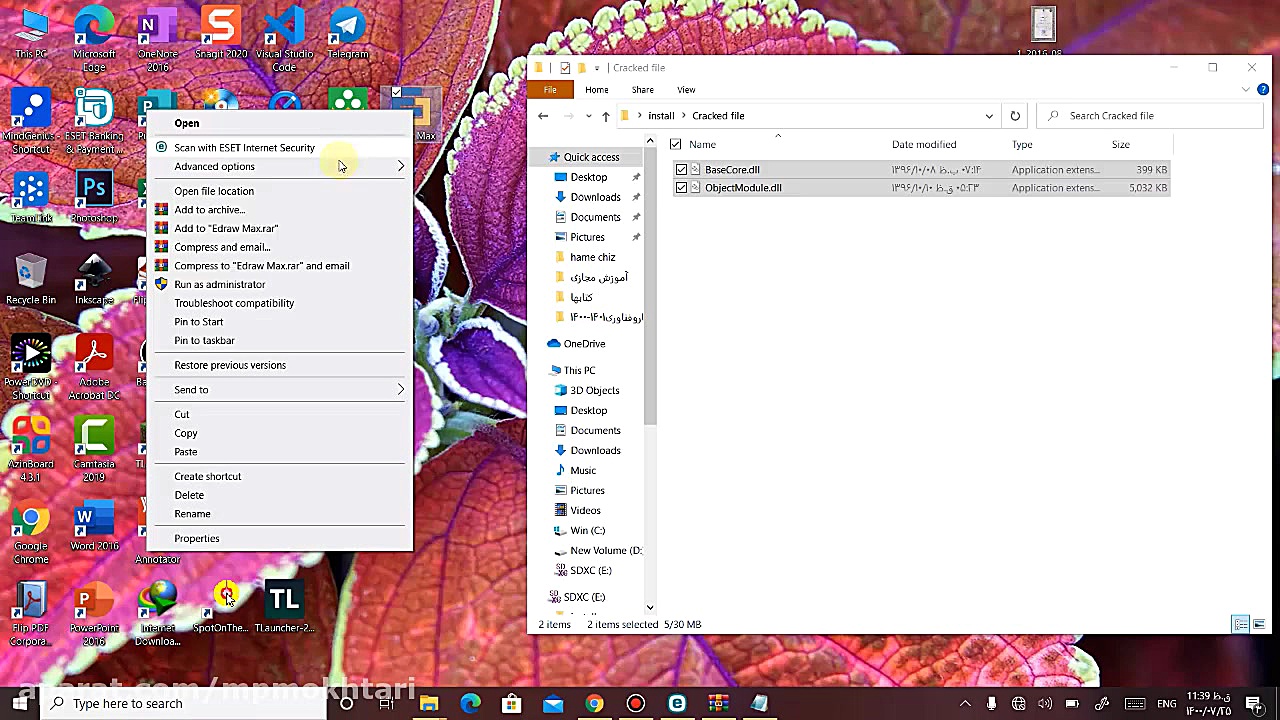Uncheck the BaseCore.dll file checkbox
1280x720 pixels.
click(x=681, y=170)
